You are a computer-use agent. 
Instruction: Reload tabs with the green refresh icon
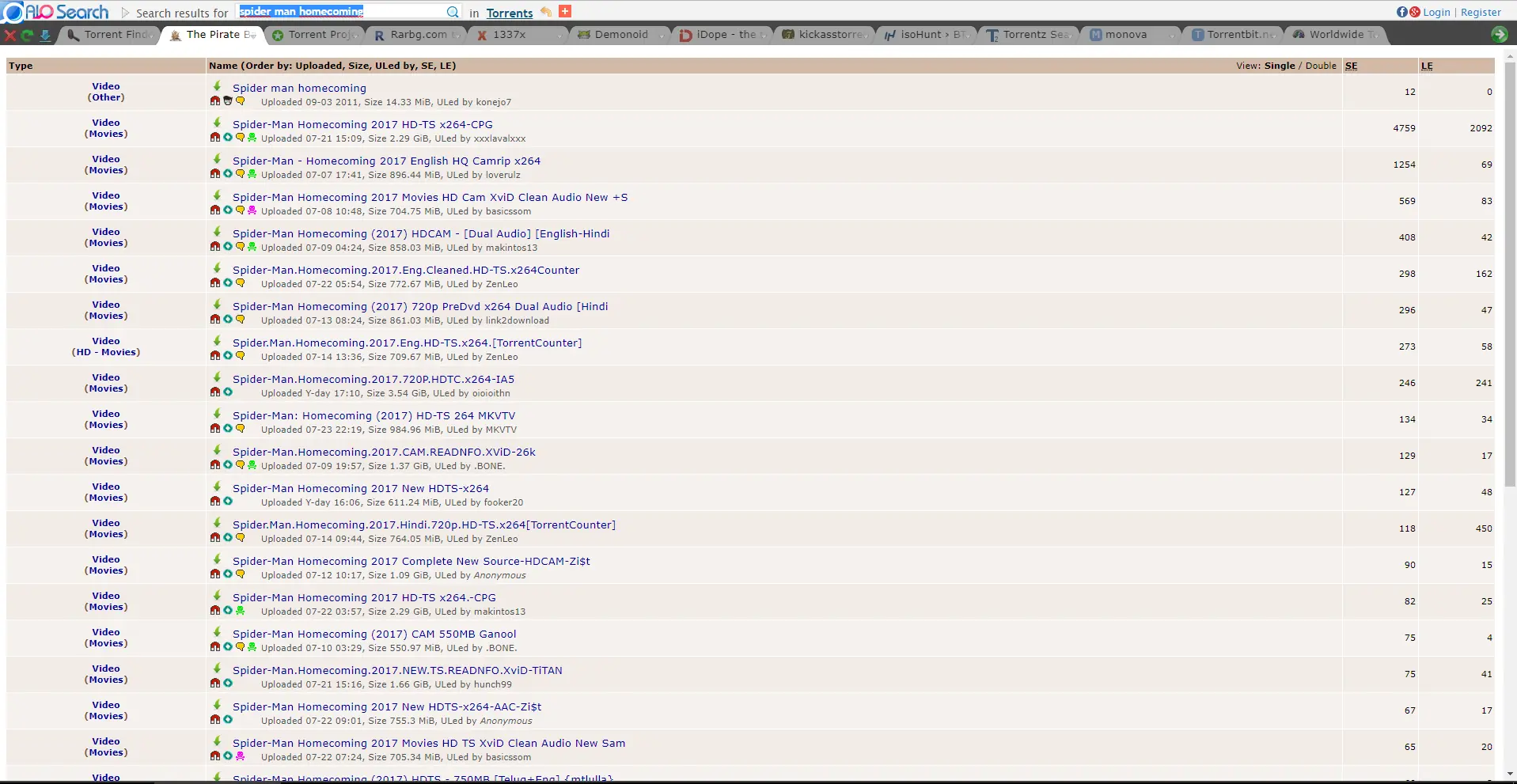27,35
